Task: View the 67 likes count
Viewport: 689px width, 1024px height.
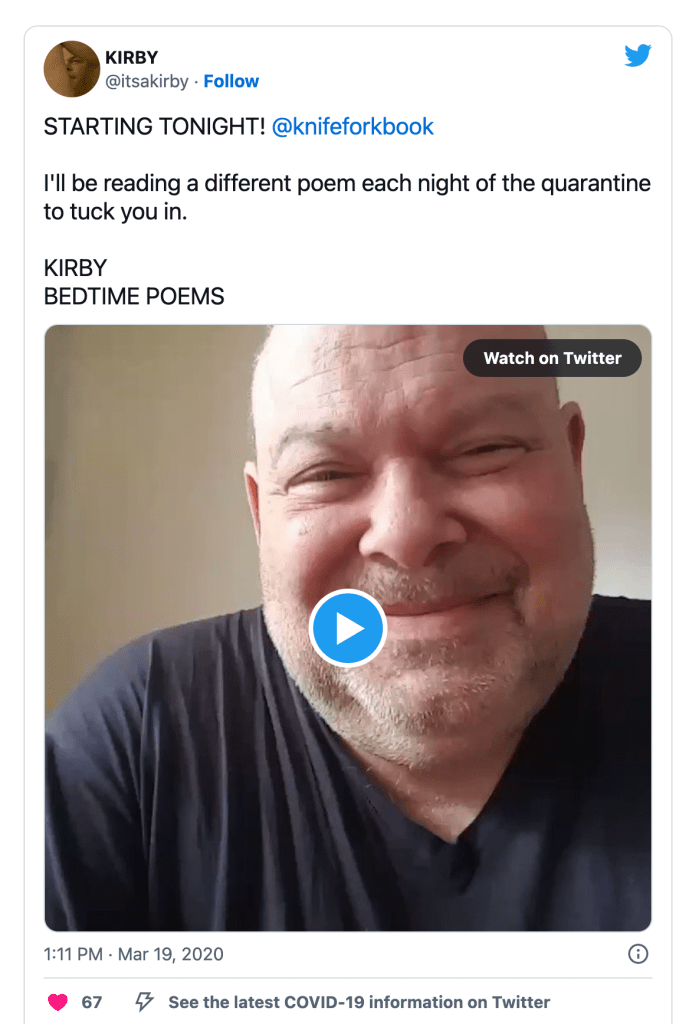Action: [92, 1002]
